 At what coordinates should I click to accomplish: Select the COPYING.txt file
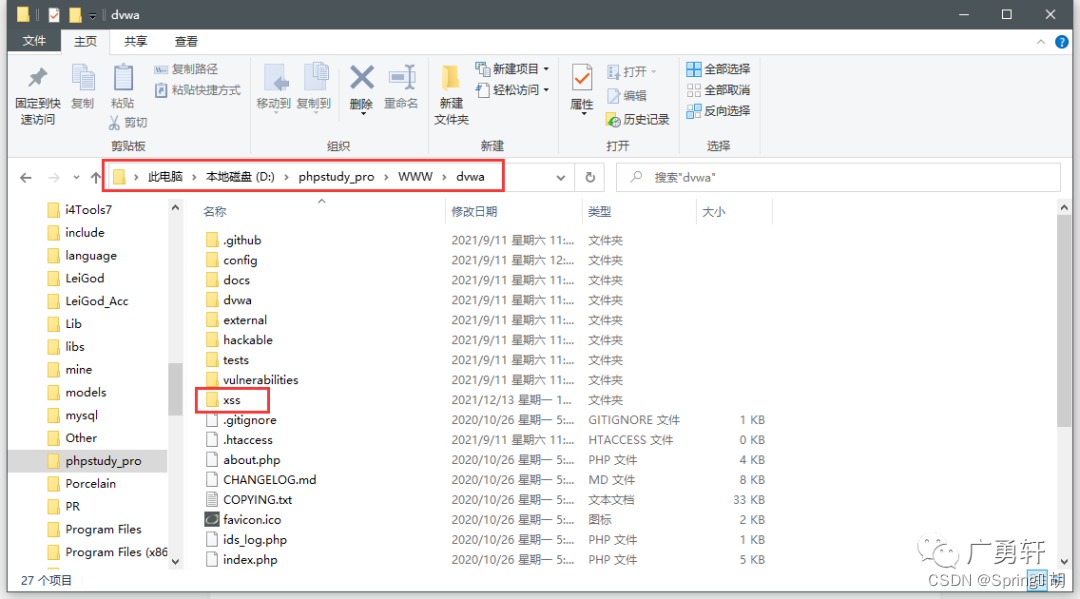point(257,500)
